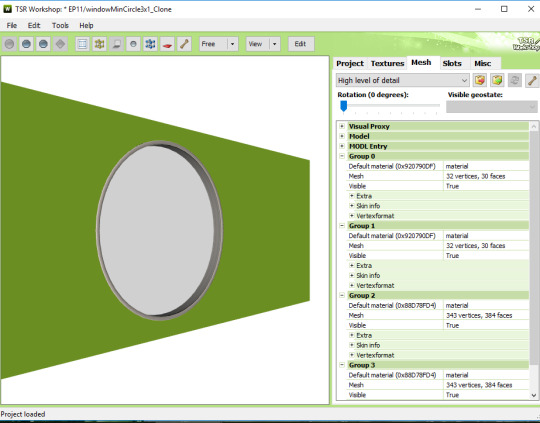The width and height of the screenshot is (540, 423).
Task: Switch to the Misc tab
Action: [482, 63]
